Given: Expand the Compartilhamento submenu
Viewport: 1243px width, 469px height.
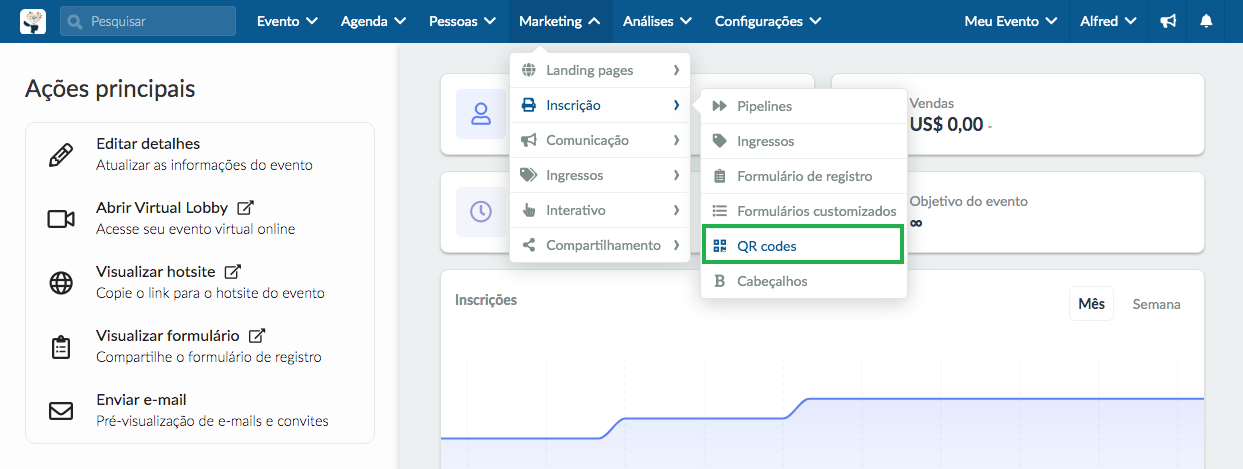Looking at the screenshot, I should click(600, 245).
